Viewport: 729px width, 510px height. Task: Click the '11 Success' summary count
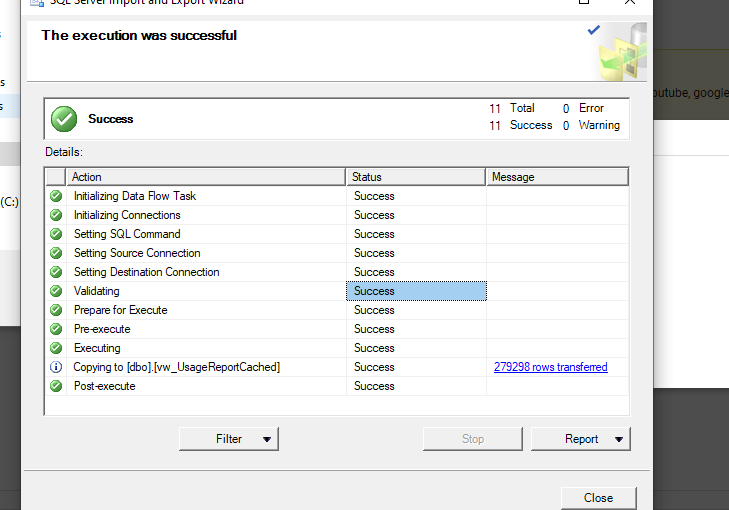[x=520, y=126]
